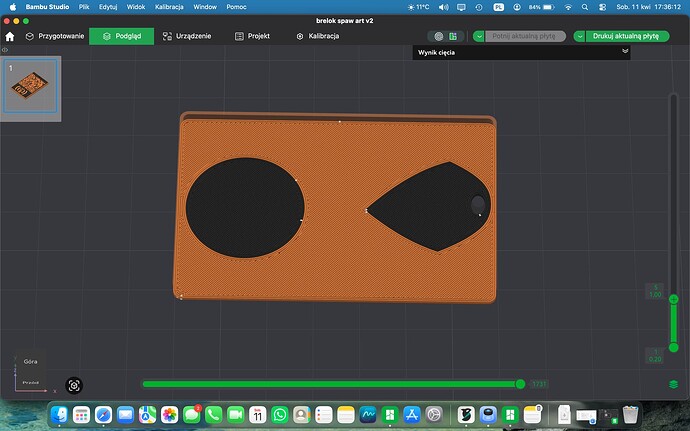
Task: Click the horizontal move slider handle
Action: pos(520,384)
